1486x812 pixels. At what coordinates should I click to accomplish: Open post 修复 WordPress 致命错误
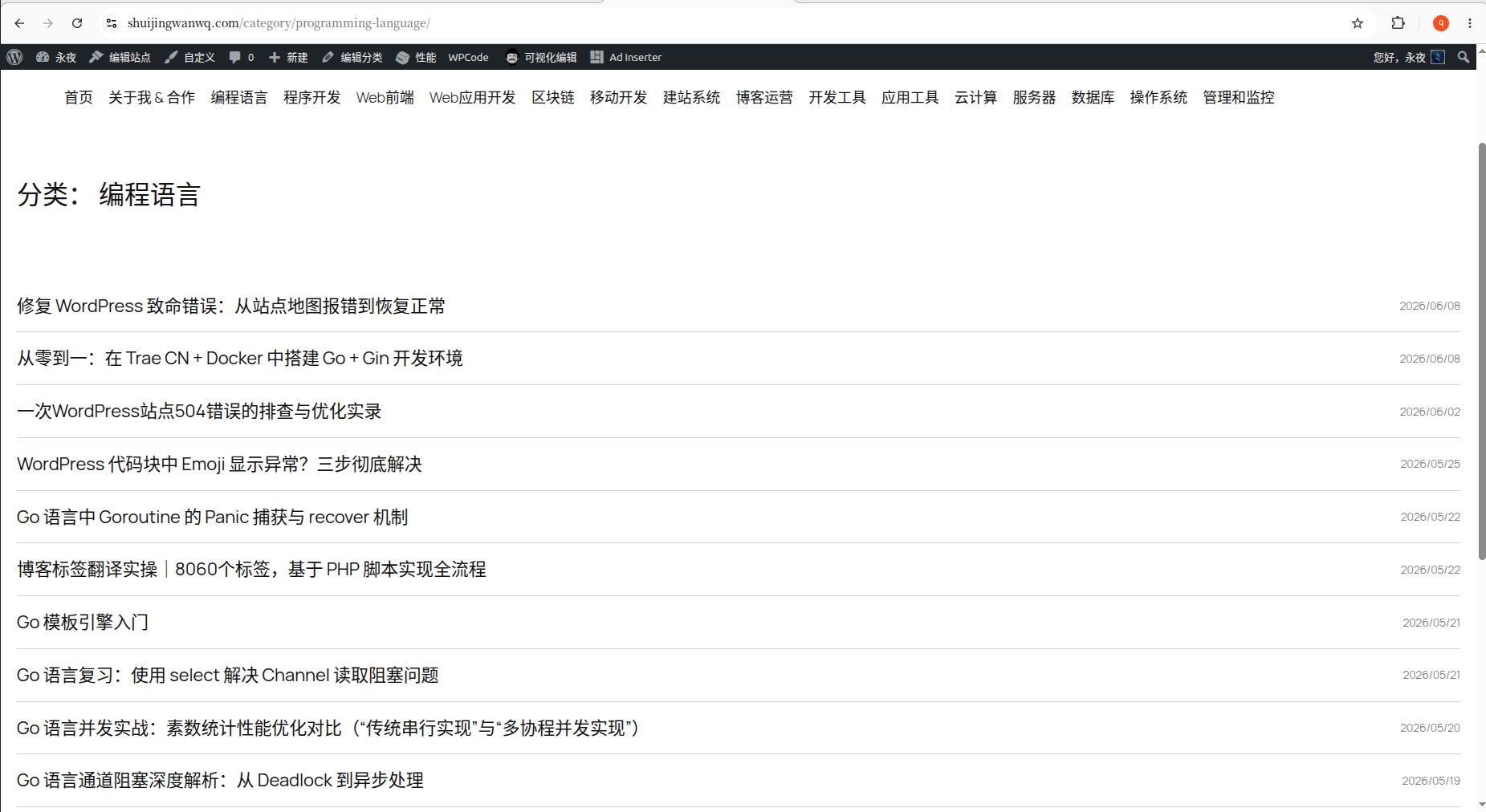click(231, 306)
